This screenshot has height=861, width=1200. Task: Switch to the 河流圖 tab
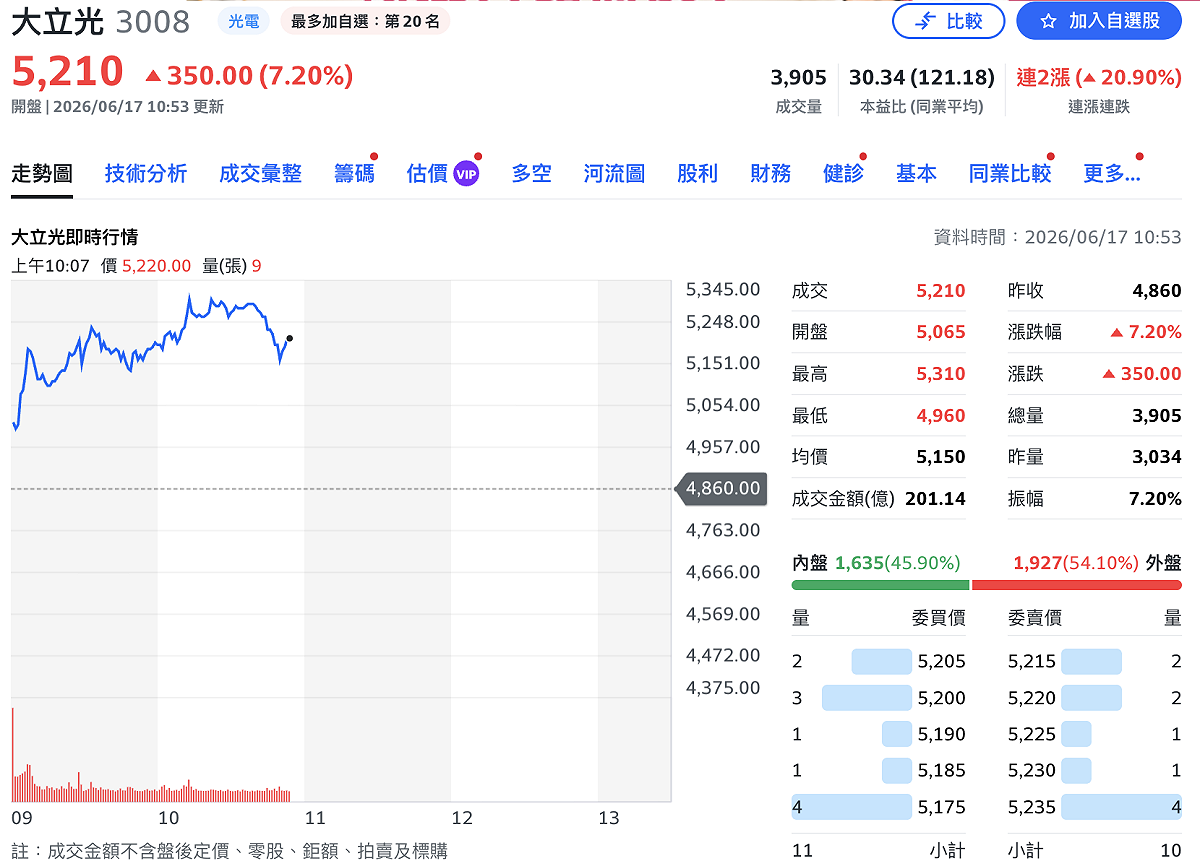coord(614,174)
